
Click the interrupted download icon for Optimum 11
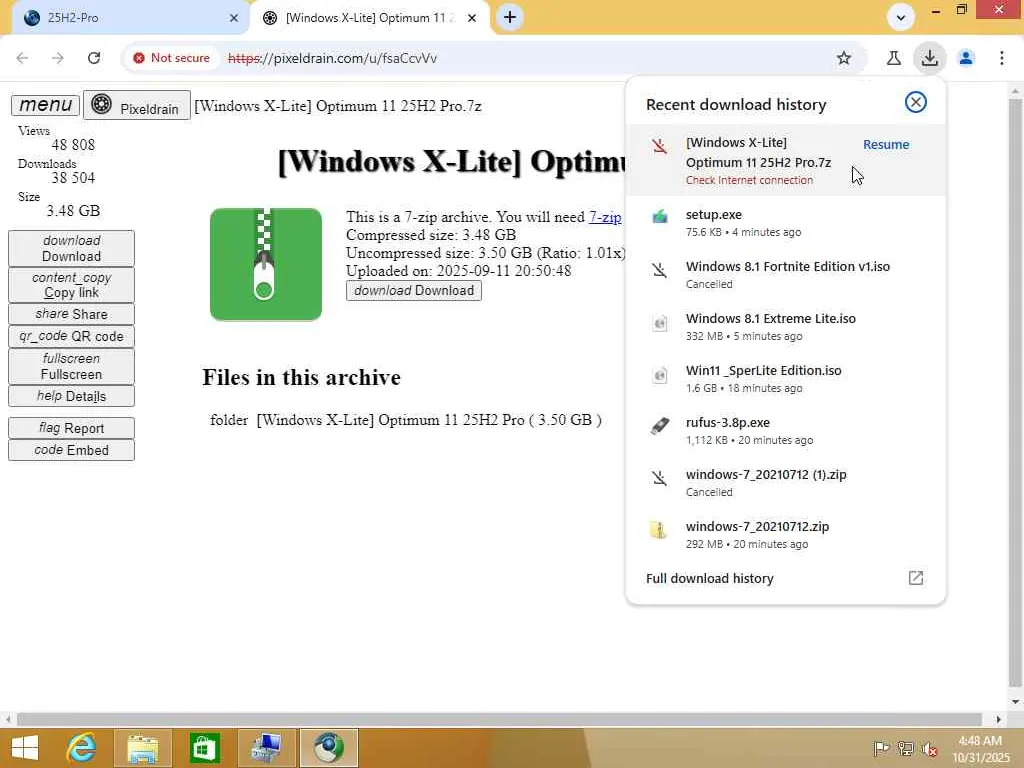tap(660, 146)
